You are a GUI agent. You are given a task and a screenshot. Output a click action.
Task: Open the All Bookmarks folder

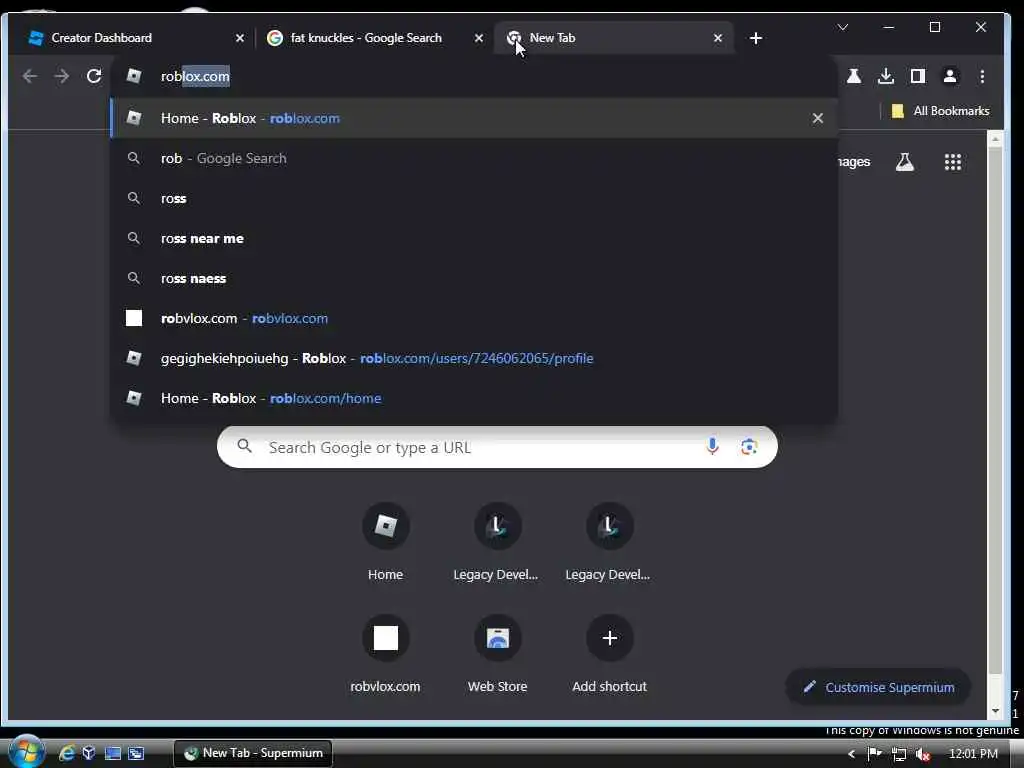[940, 111]
